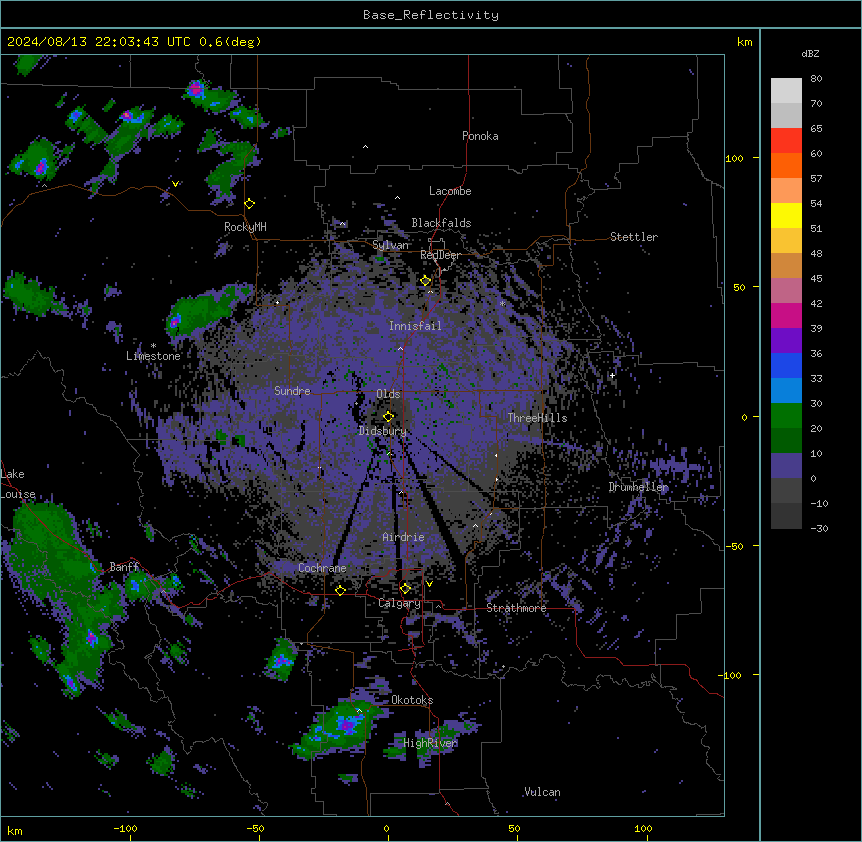The width and height of the screenshot is (862, 842).
Task: Click the Sundre label
Action: click(x=292, y=391)
